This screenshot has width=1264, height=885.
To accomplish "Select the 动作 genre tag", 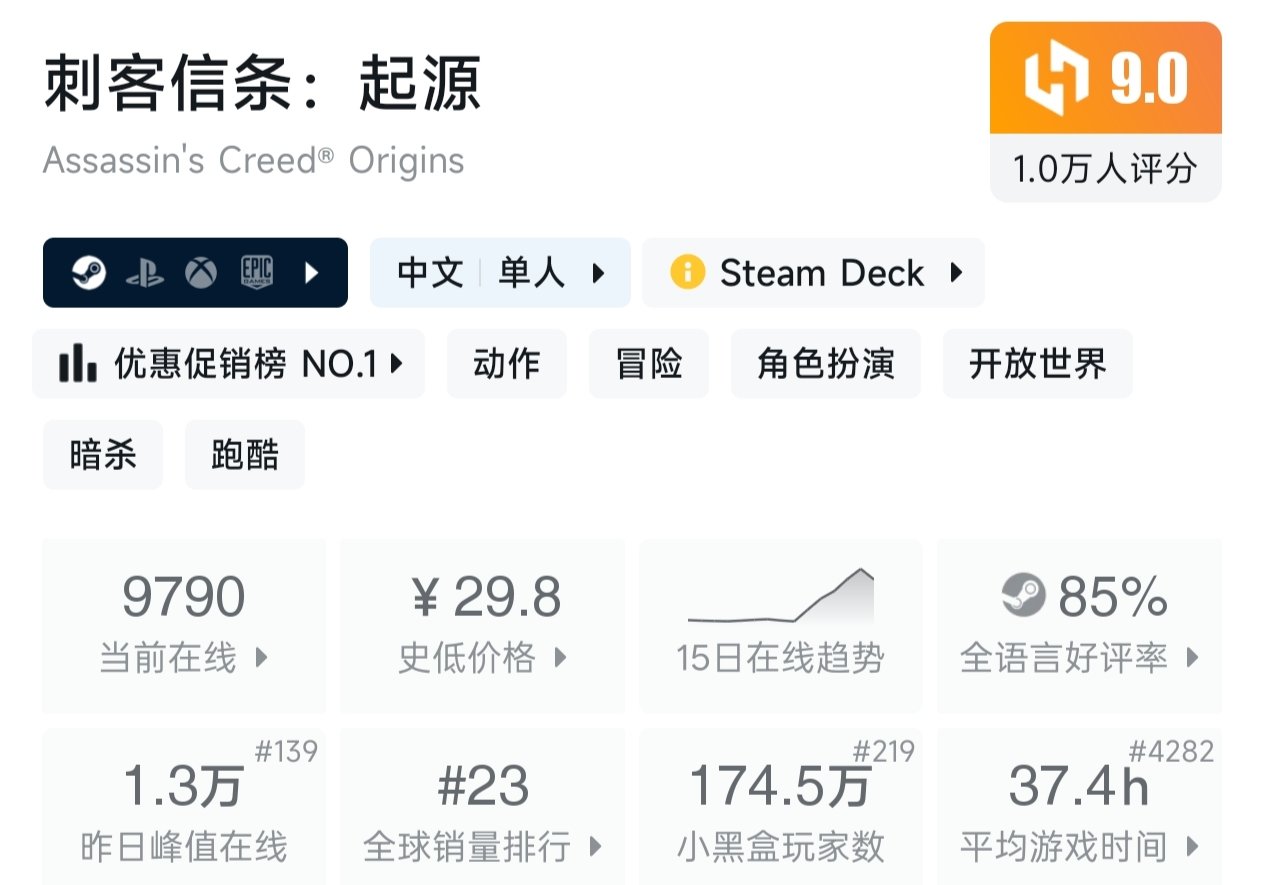I will [x=507, y=364].
